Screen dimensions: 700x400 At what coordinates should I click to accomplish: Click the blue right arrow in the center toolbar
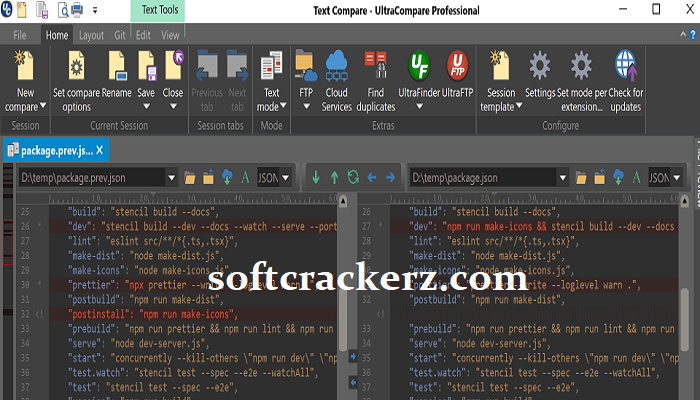point(390,178)
